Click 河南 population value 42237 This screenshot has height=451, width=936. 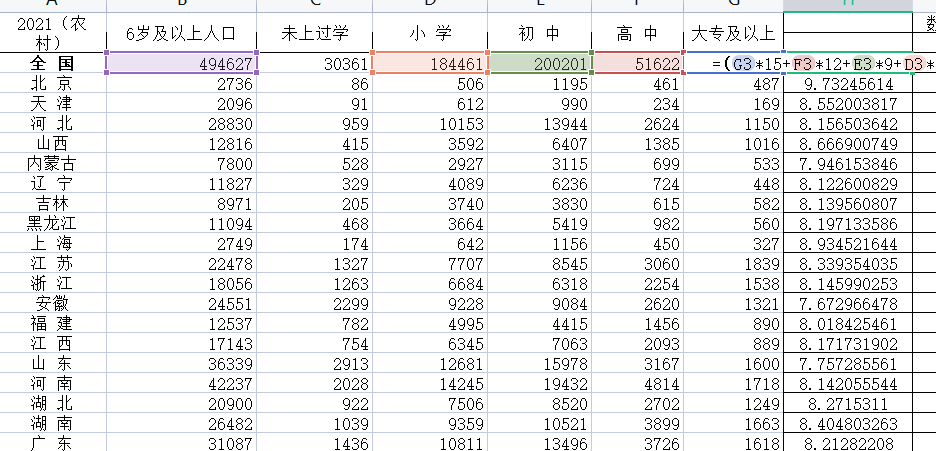coord(181,384)
